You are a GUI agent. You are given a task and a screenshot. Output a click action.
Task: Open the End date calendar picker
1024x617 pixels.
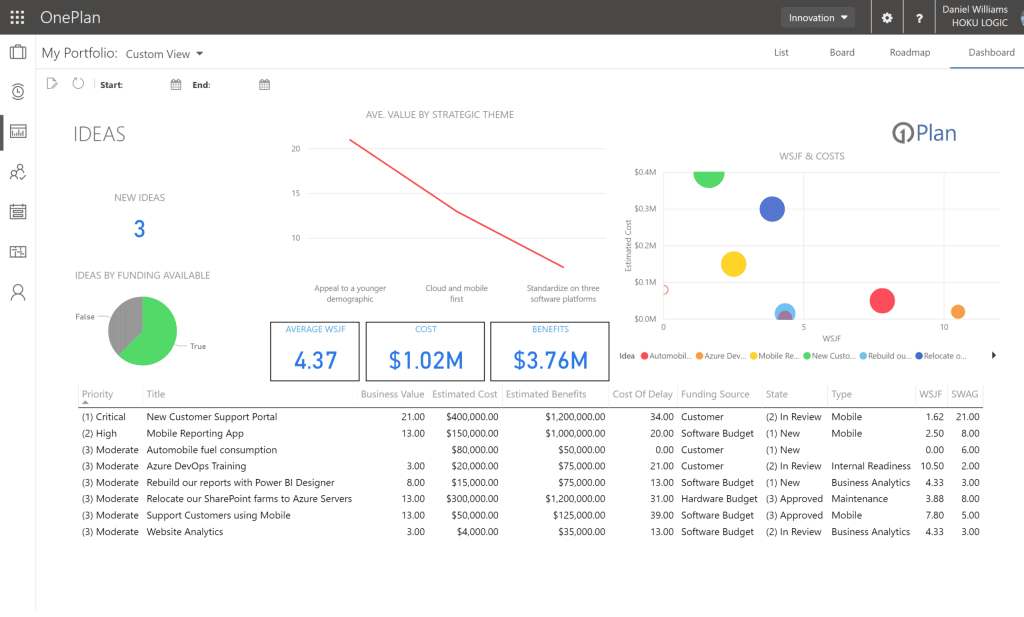(x=264, y=84)
